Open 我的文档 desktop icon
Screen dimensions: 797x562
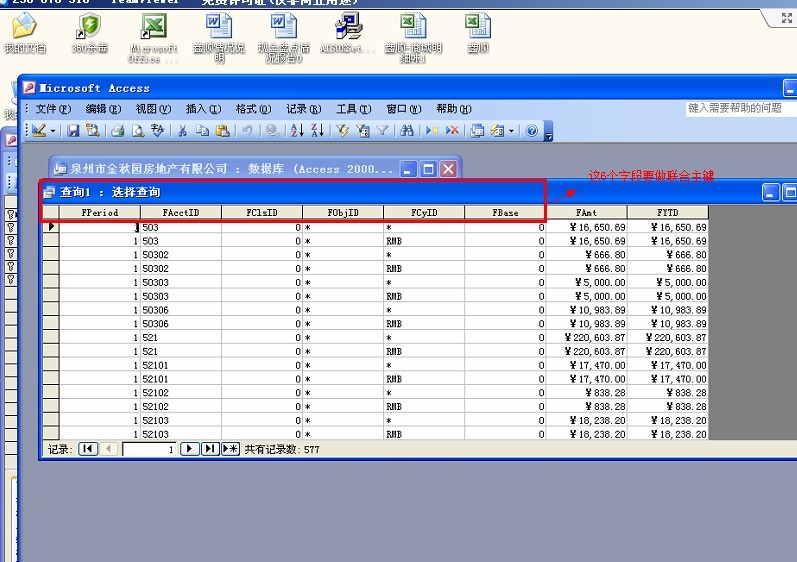coord(24,33)
